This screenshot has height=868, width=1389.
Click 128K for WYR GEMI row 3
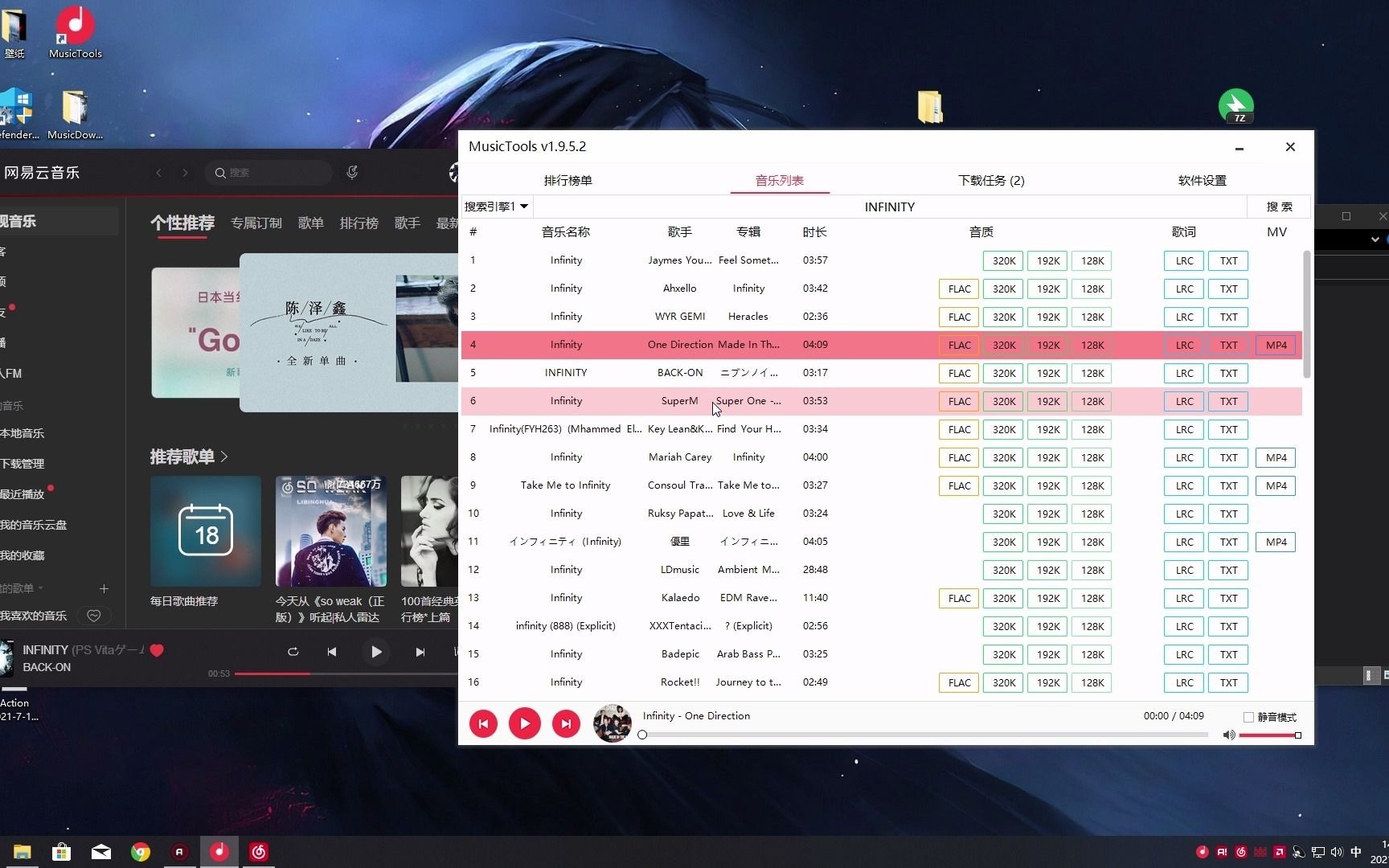click(x=1092, y=317)
